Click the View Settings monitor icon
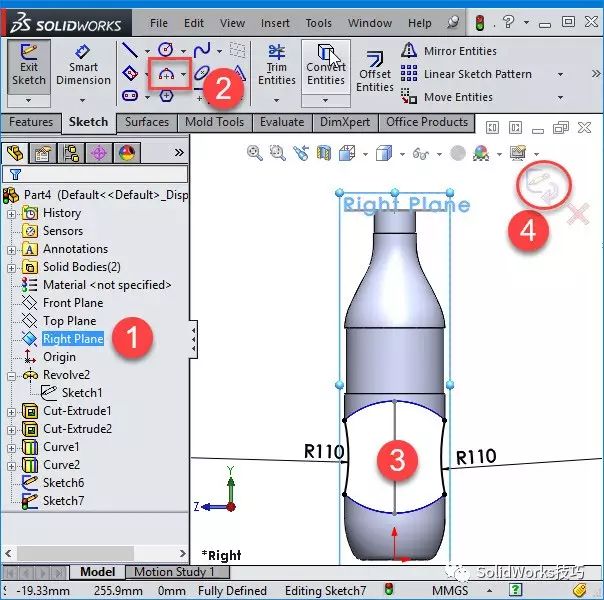604x600 pixels. click(x=518, y=153)
